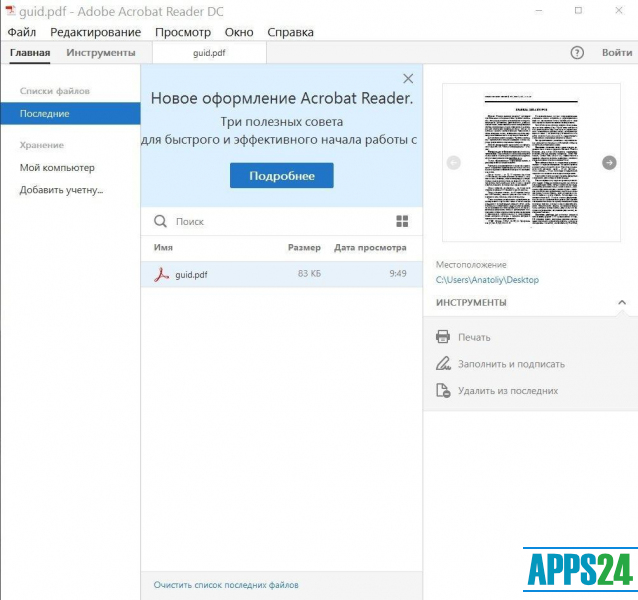Open the Просмотр menu
The image size is (638, 600).
coord(183,32)
